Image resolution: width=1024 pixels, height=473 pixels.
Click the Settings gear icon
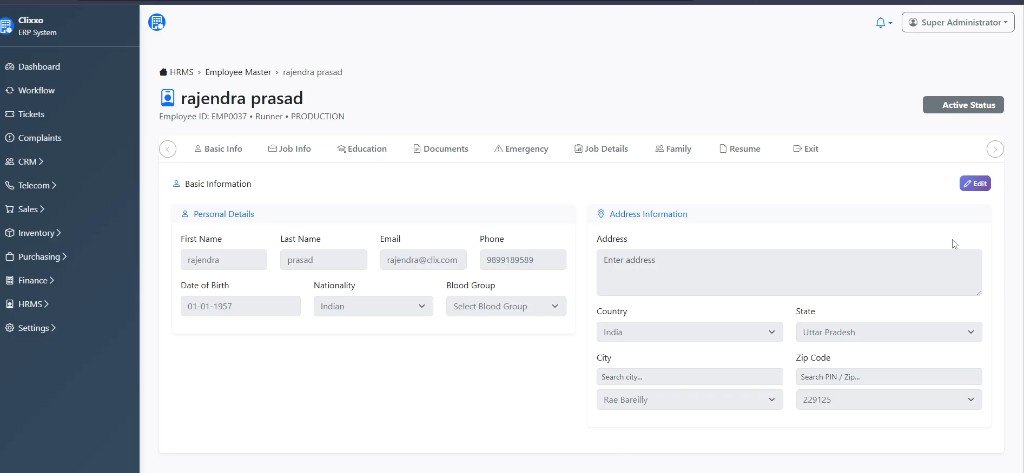pyautogui.click(x=9, y=328)
